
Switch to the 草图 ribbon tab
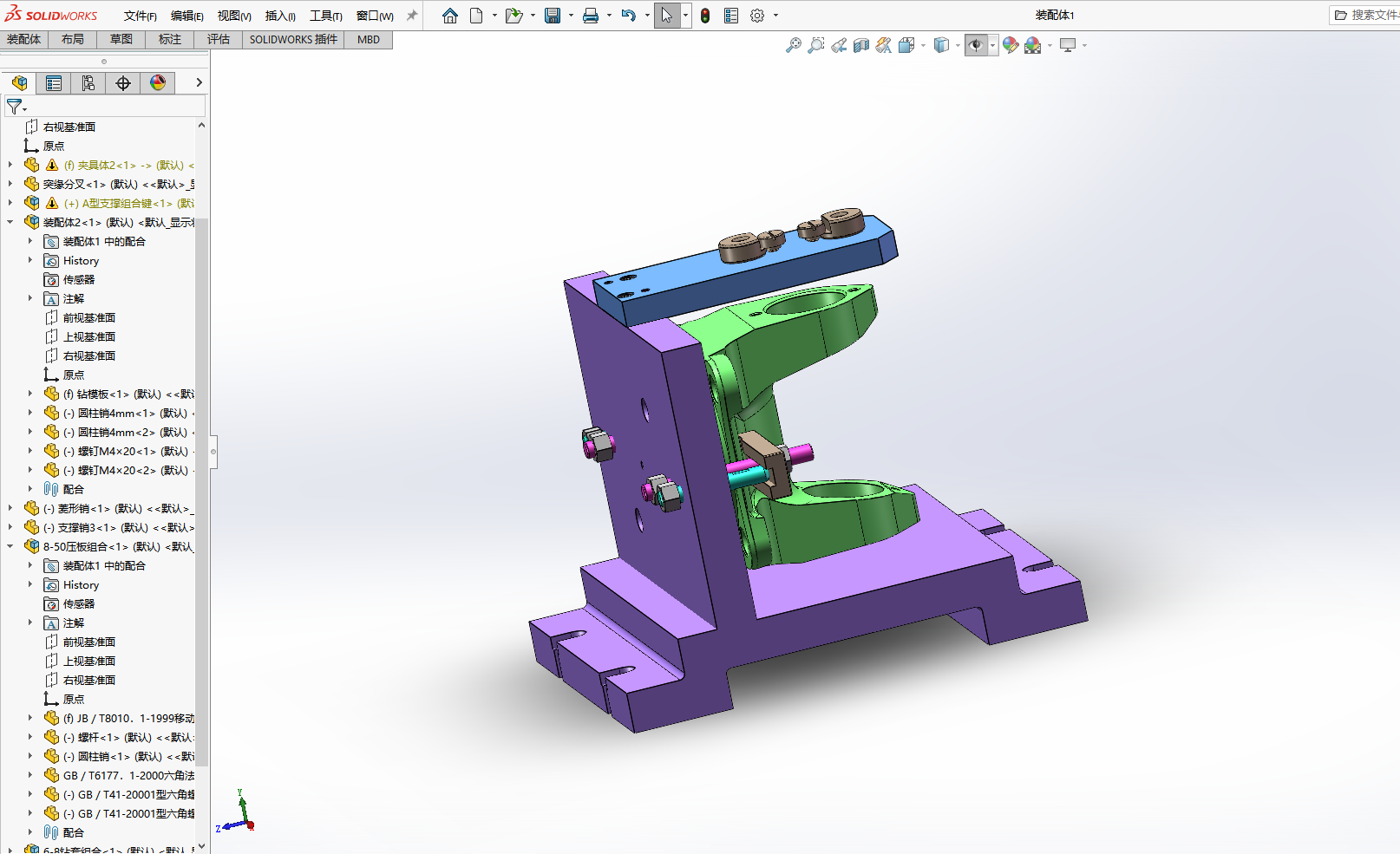pyautogui.click(x=121, y=40)
